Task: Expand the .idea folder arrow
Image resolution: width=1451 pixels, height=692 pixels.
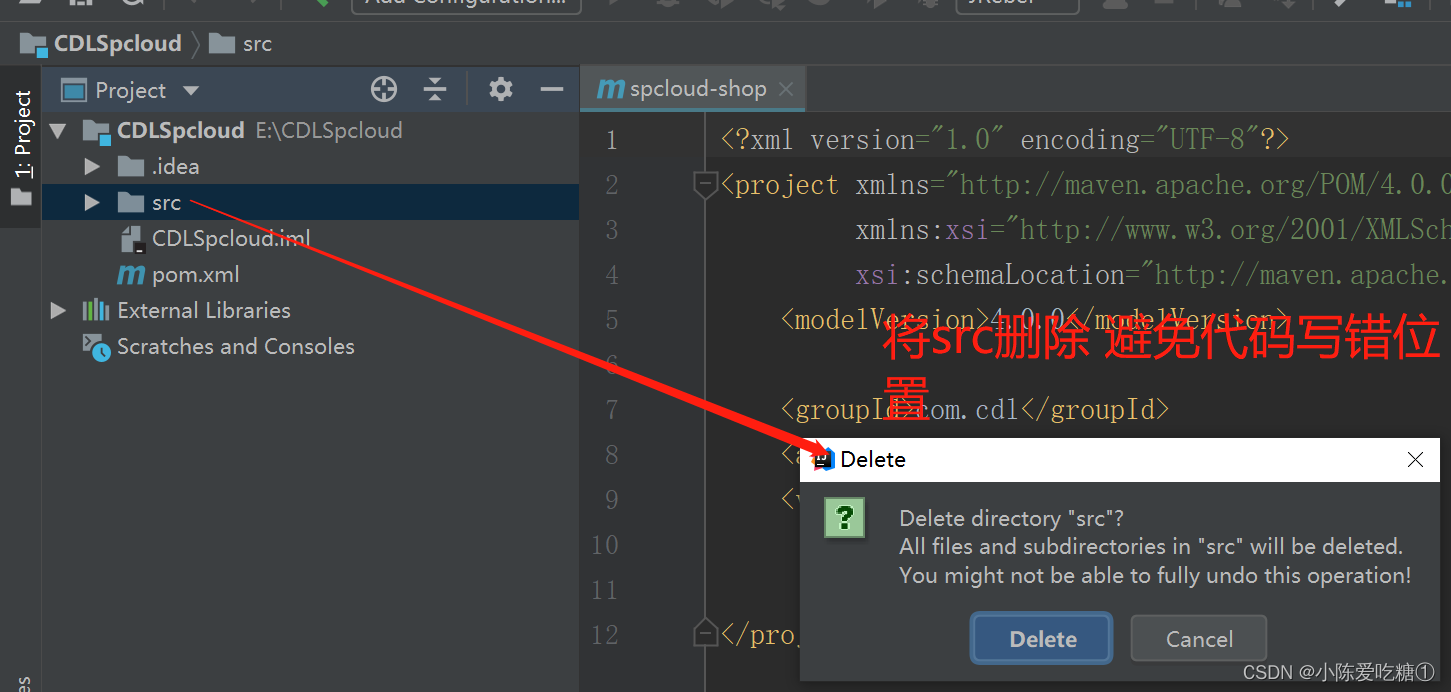Action: pyautogui.click(x=92, y=167)
